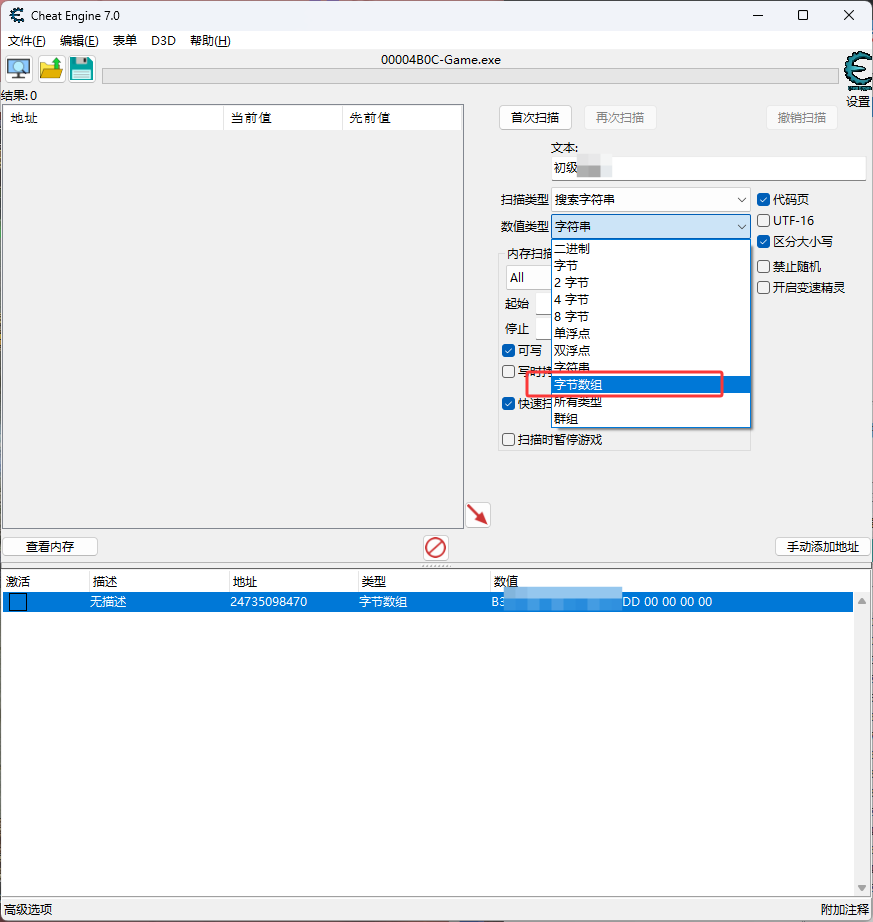Click the open folder toolbar icon
The image size is (873, 922).
coord(51,69)
